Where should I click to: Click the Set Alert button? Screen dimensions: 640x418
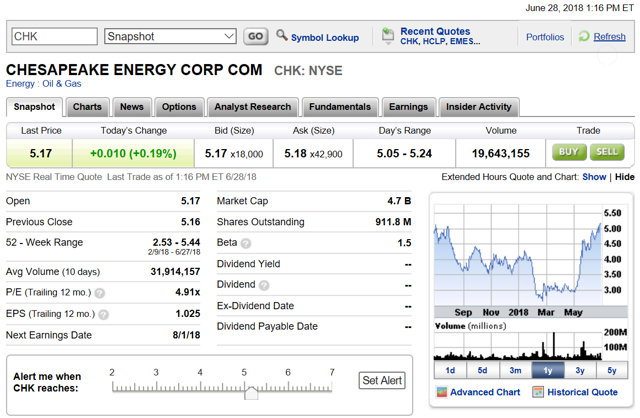382,380
